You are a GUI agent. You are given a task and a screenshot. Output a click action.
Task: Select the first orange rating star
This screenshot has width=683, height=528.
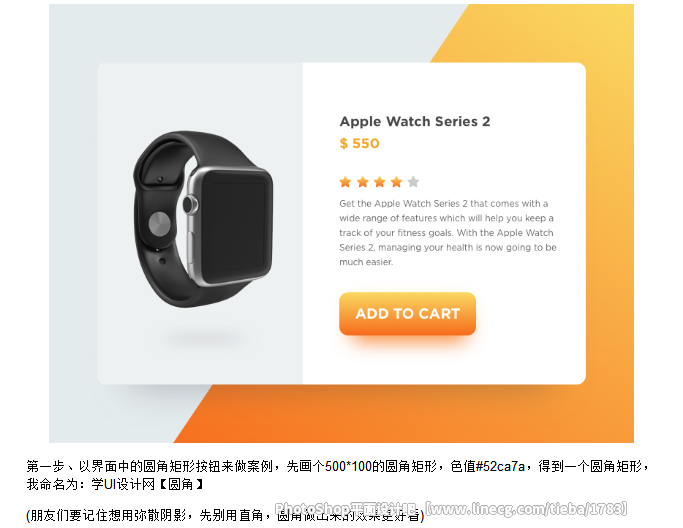point(345,182)
